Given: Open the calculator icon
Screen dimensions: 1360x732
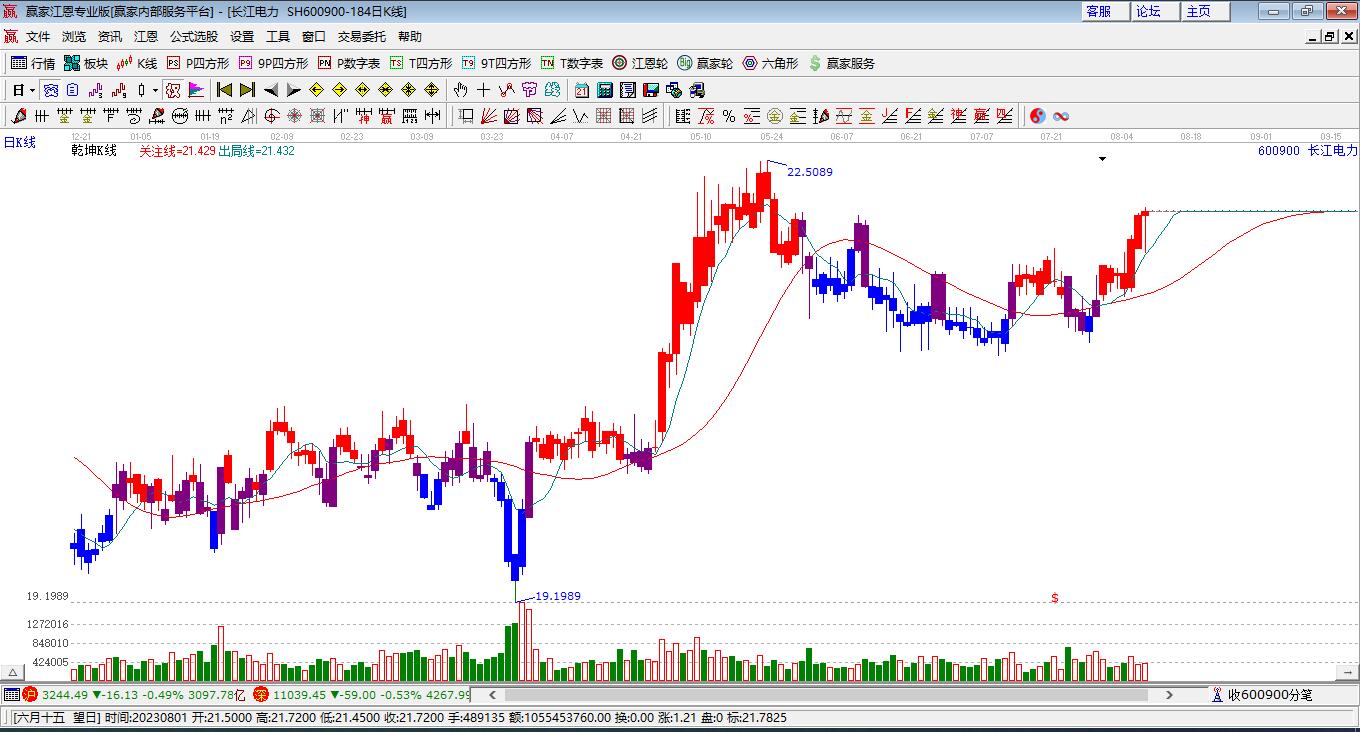Looking at the screenshot, I should point(605,90).
